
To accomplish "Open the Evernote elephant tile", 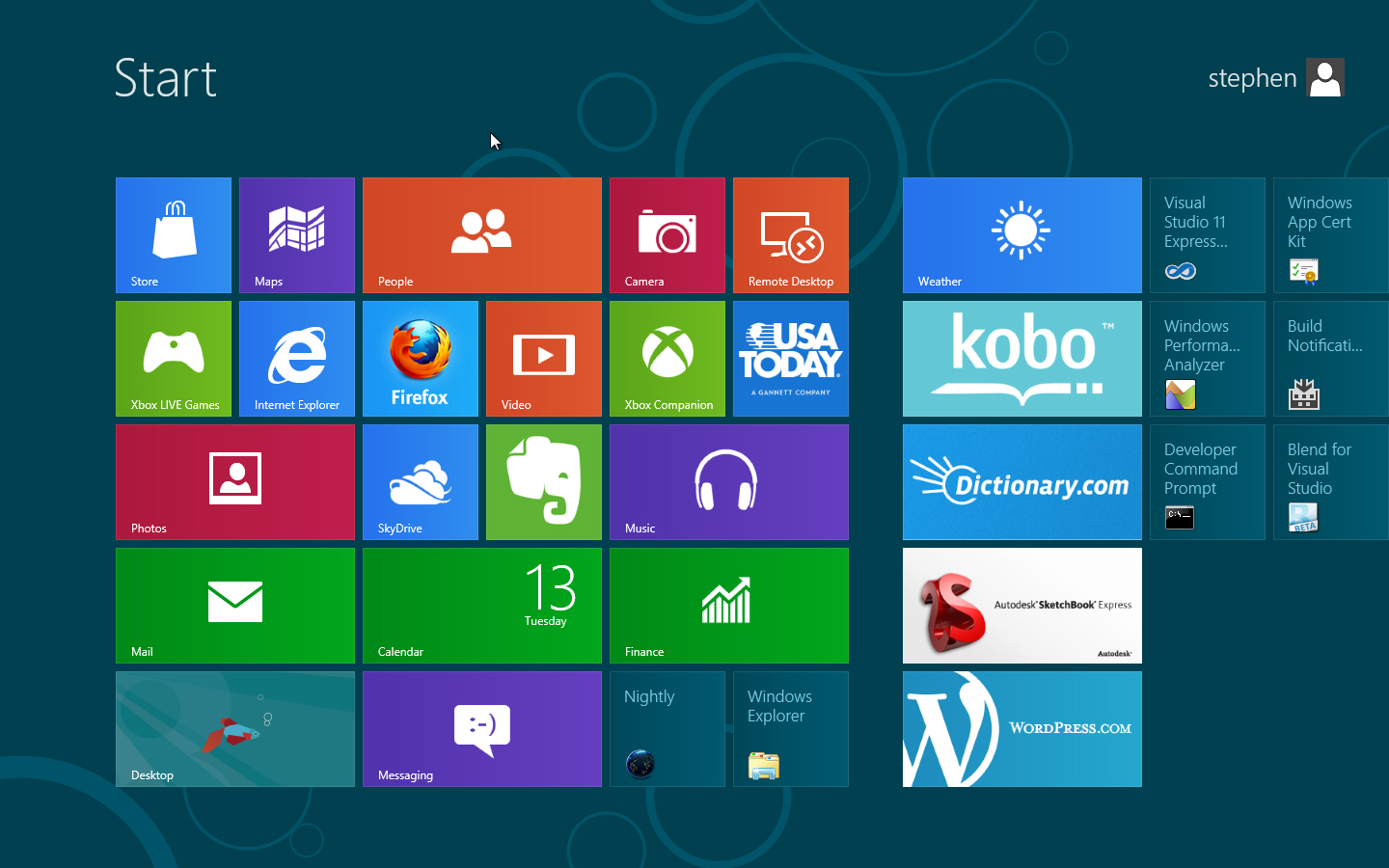I will [544, 481].
